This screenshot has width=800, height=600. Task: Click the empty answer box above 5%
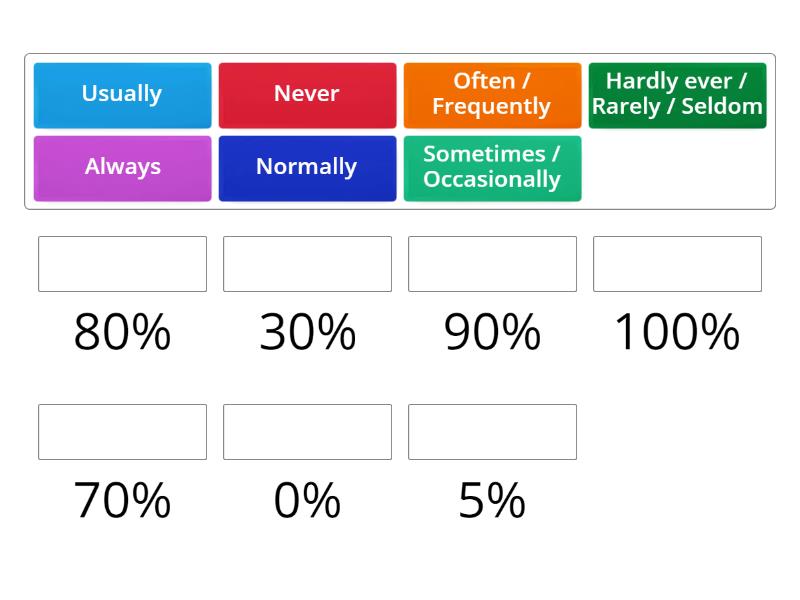(x=492, y=432)
